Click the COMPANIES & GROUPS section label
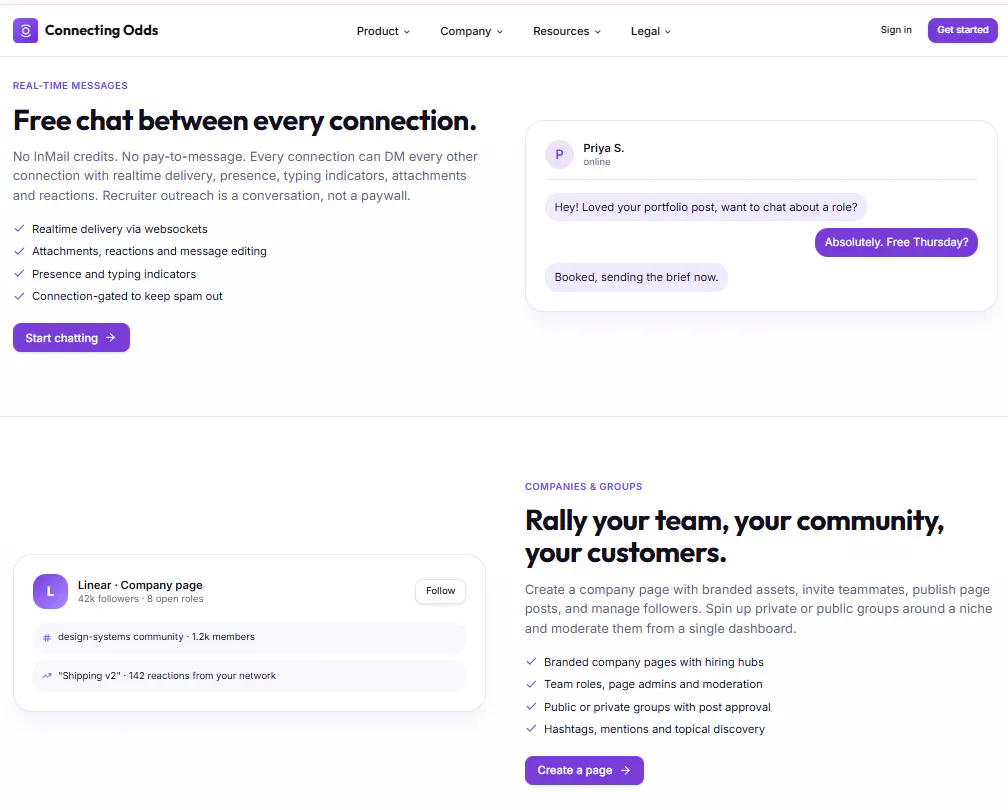The height and width of the screenshot is (810, 1008). click(x=583, y=487)
